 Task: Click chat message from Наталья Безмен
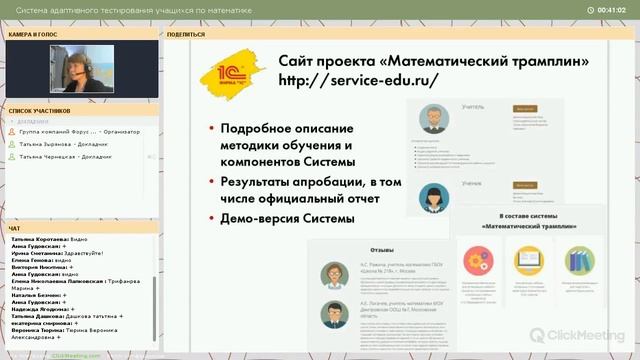39,295
